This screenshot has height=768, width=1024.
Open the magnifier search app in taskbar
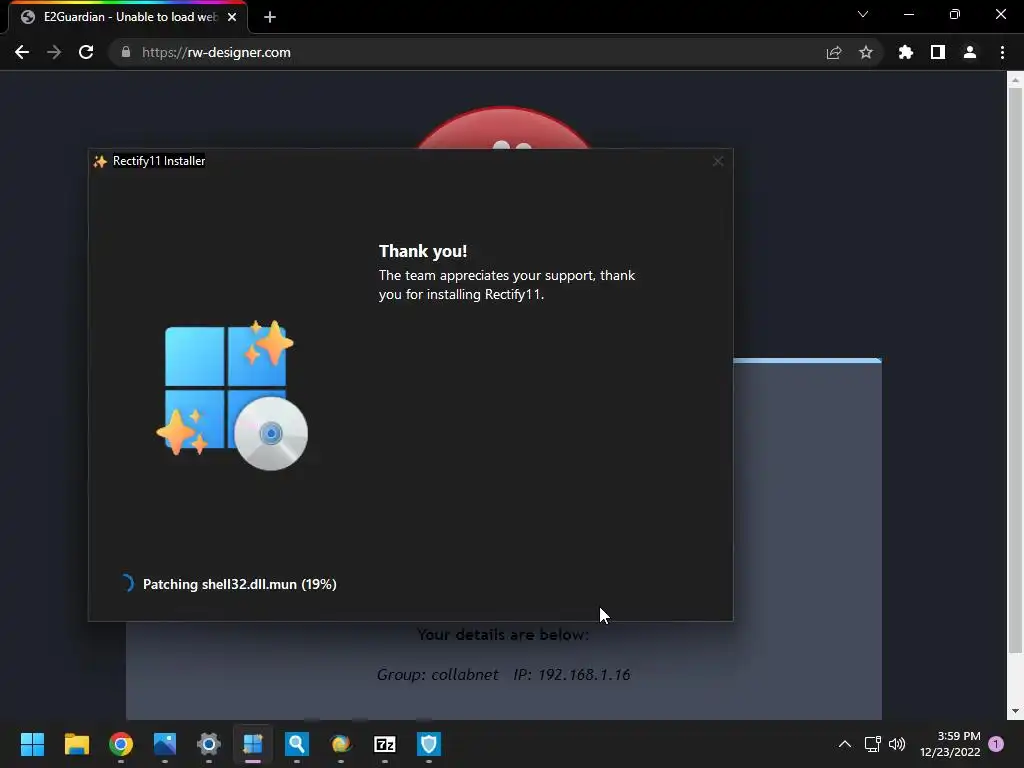tap(296, 744)
